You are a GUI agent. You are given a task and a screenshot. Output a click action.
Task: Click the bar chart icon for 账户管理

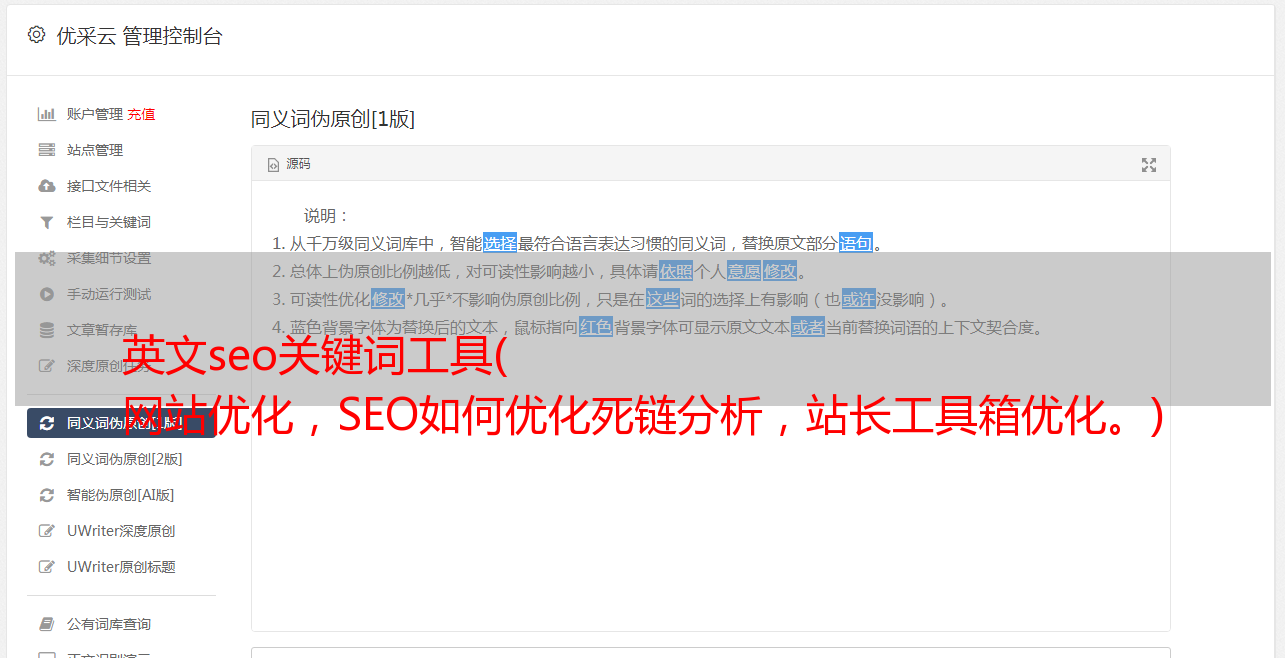[x=46, y=114]
